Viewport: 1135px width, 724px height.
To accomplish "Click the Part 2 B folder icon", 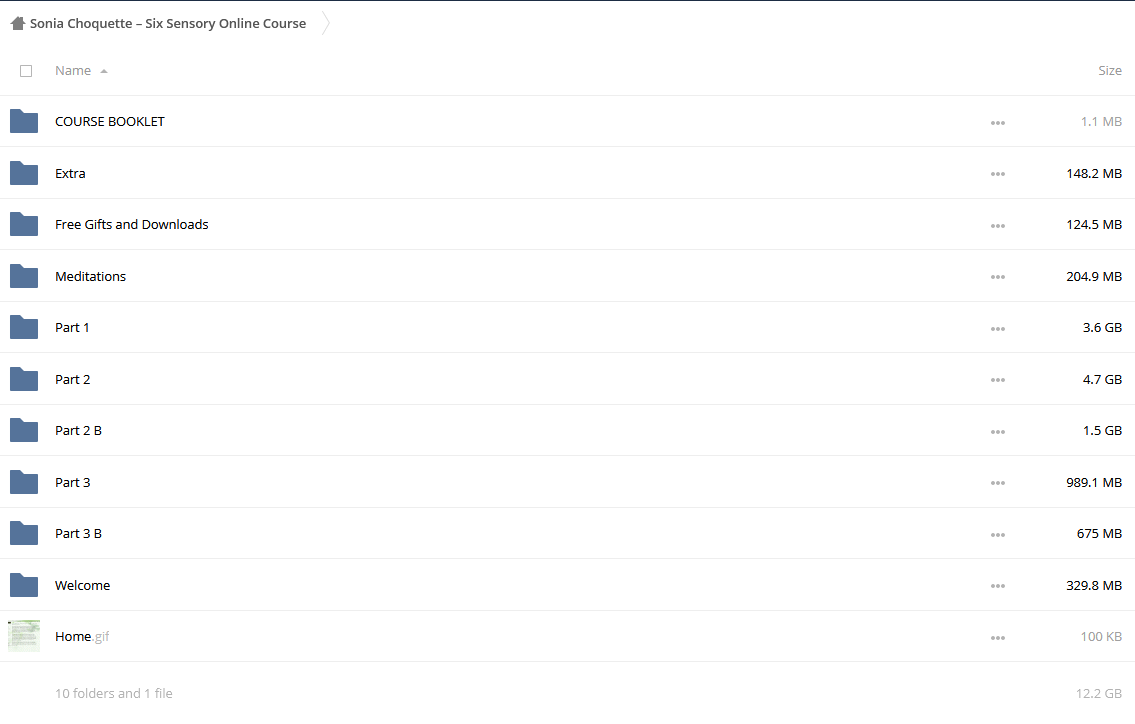I will point(24,430).
